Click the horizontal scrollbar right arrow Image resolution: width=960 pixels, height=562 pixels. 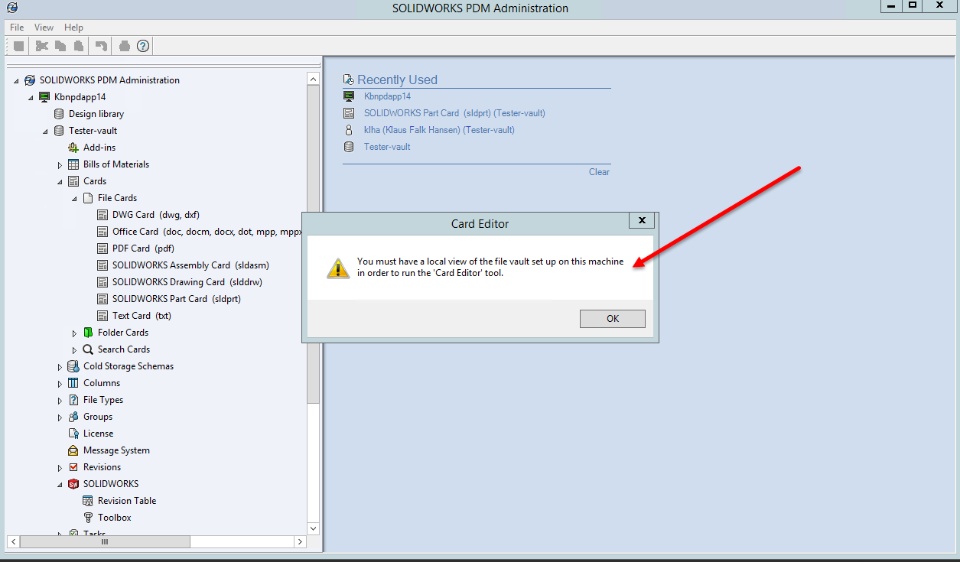pyautogui.click(x=299, y=542)
